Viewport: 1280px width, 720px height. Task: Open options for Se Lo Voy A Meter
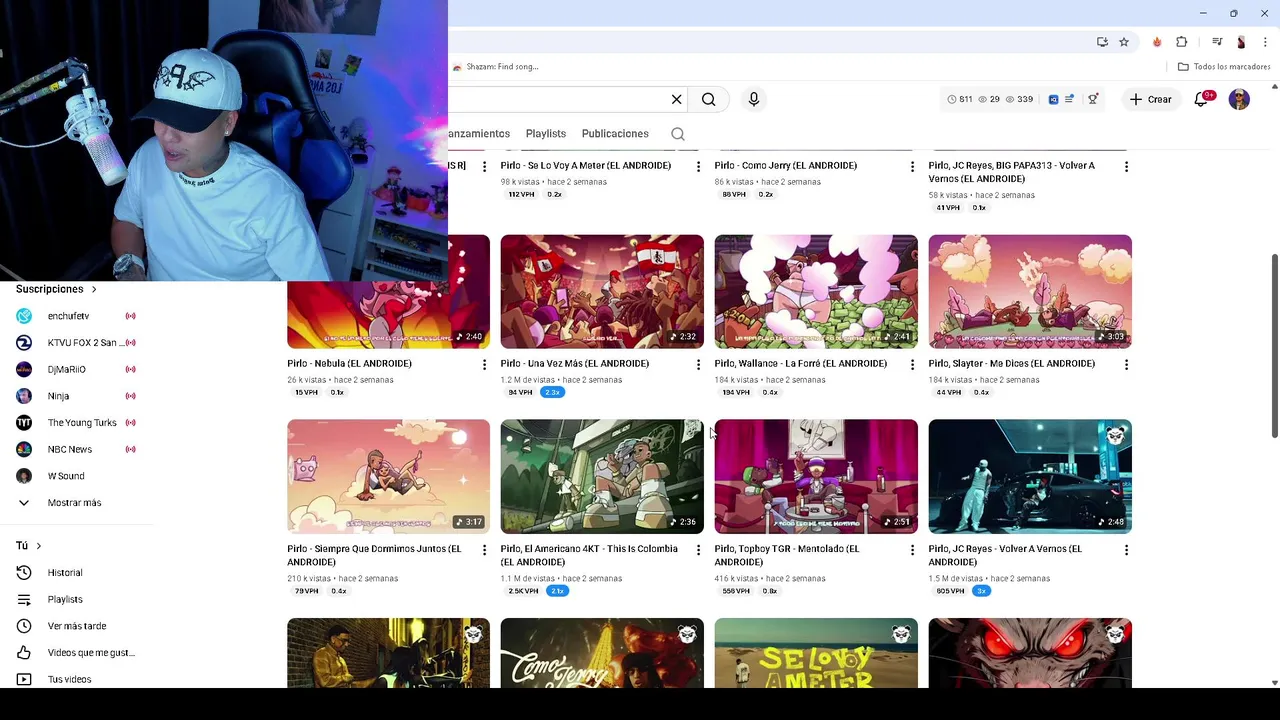[x=698, y=166]
